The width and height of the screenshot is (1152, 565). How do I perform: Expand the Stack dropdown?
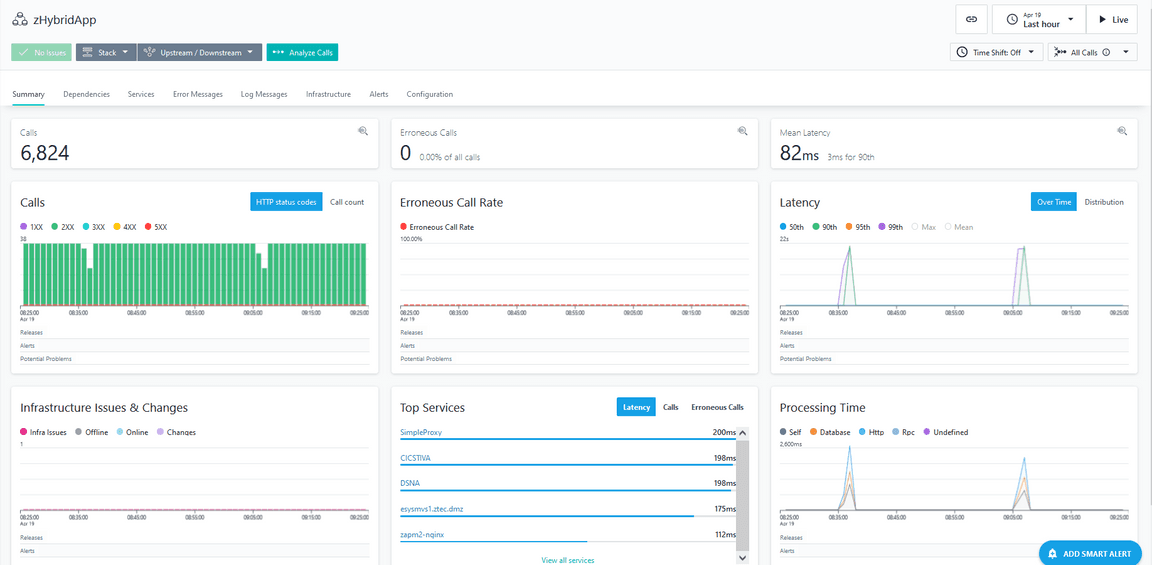pyautogui.click(x=104, y=52)
